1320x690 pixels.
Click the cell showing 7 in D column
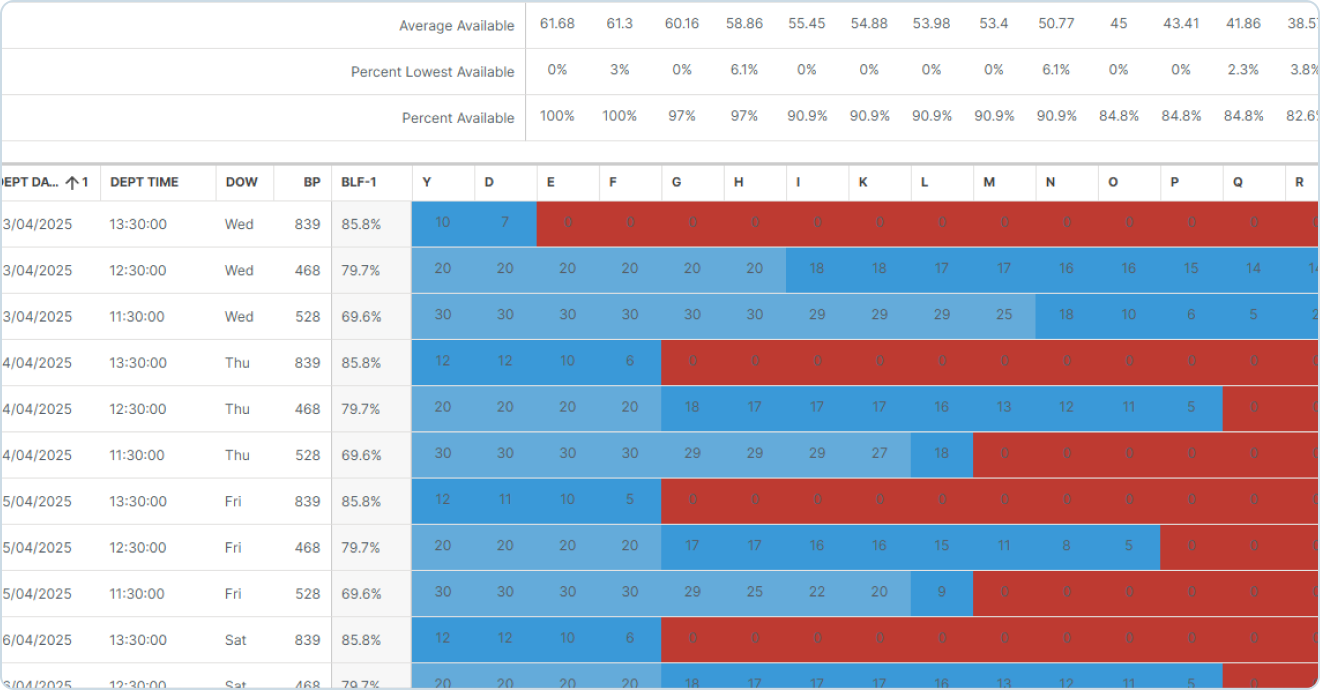(505, 222)
